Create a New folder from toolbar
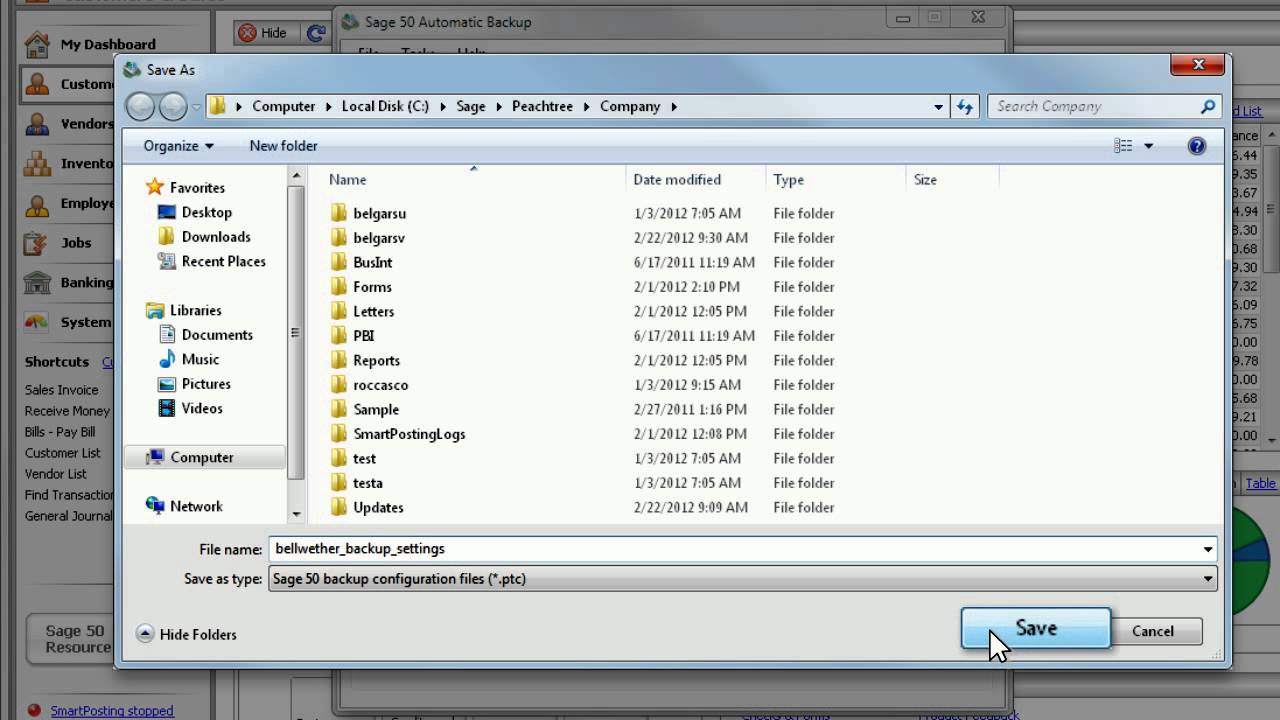The width and height of the screenshot is (1280, 720). pos(283,146)
